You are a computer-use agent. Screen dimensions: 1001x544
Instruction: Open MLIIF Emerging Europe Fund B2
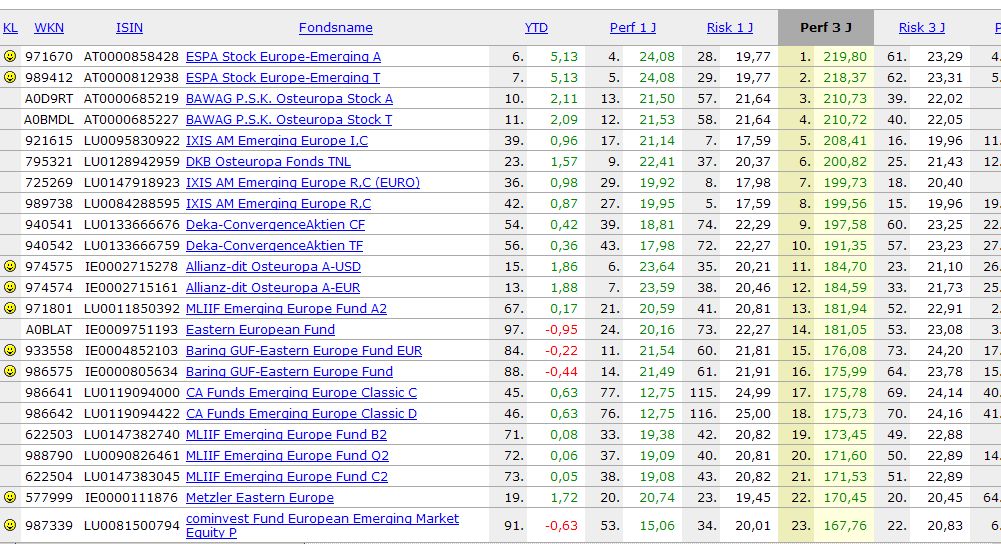point(287,435)
